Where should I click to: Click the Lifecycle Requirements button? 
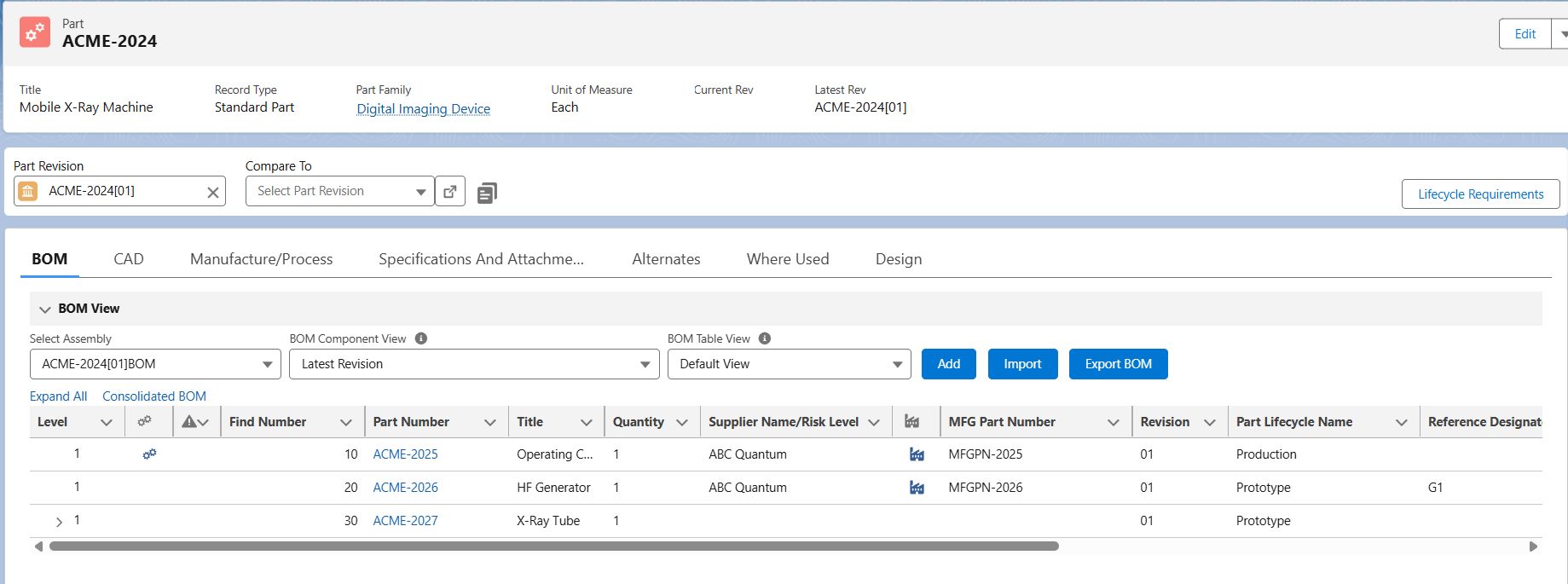1480,194
